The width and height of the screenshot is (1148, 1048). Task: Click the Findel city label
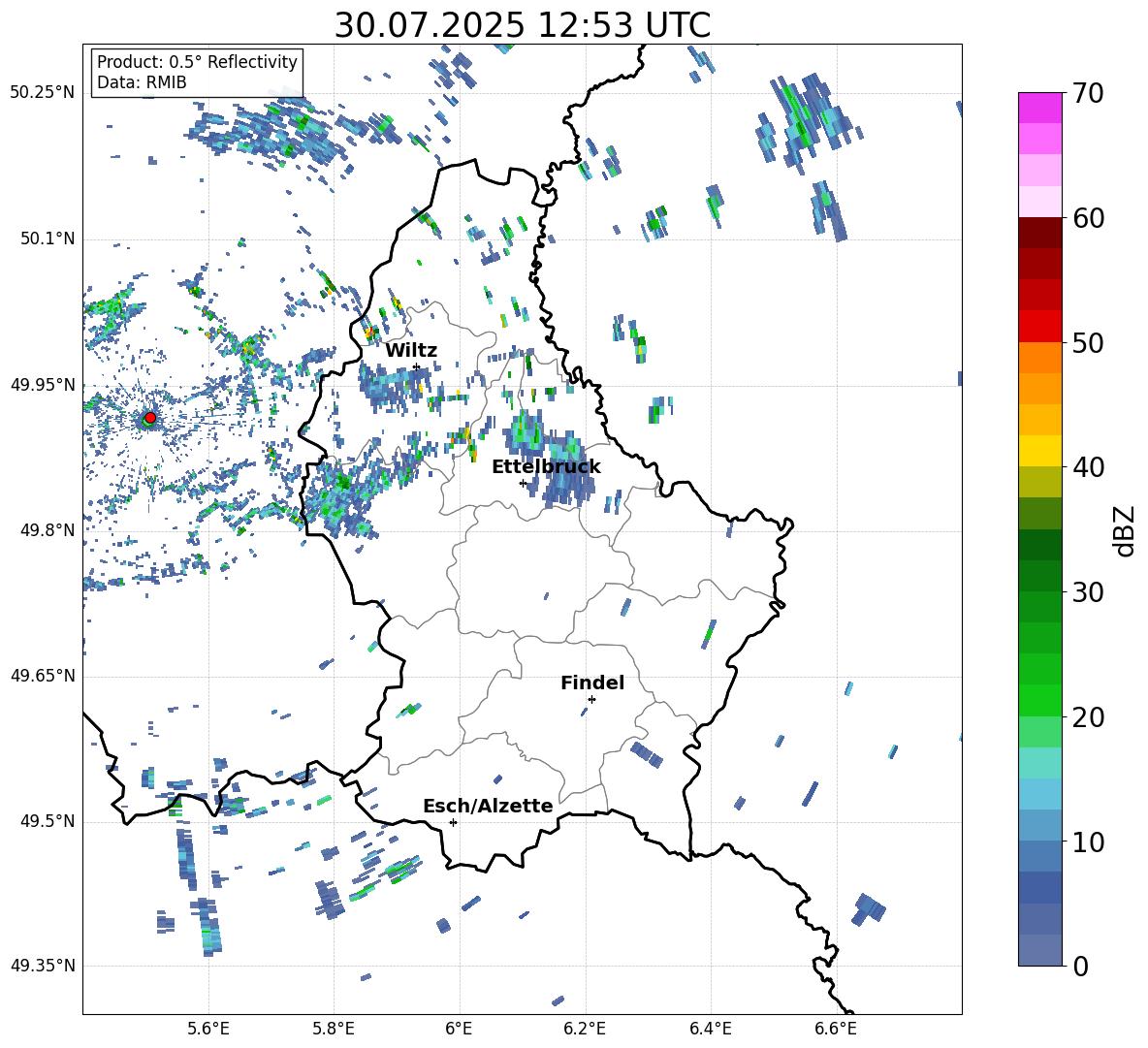592,683
